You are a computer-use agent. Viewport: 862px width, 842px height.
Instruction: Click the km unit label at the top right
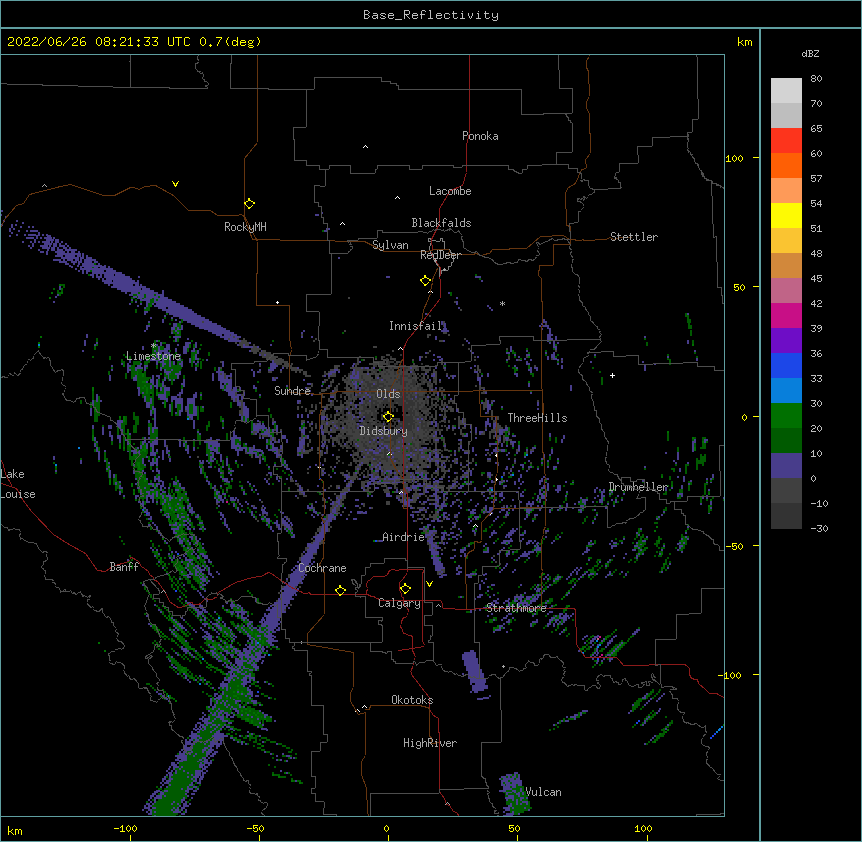[744, 42]
